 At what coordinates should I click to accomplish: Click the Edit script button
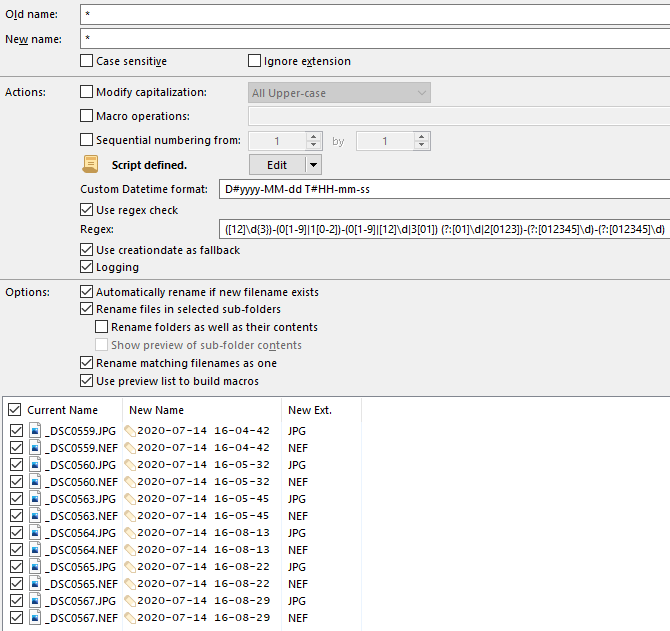click(x=277, y=165)
